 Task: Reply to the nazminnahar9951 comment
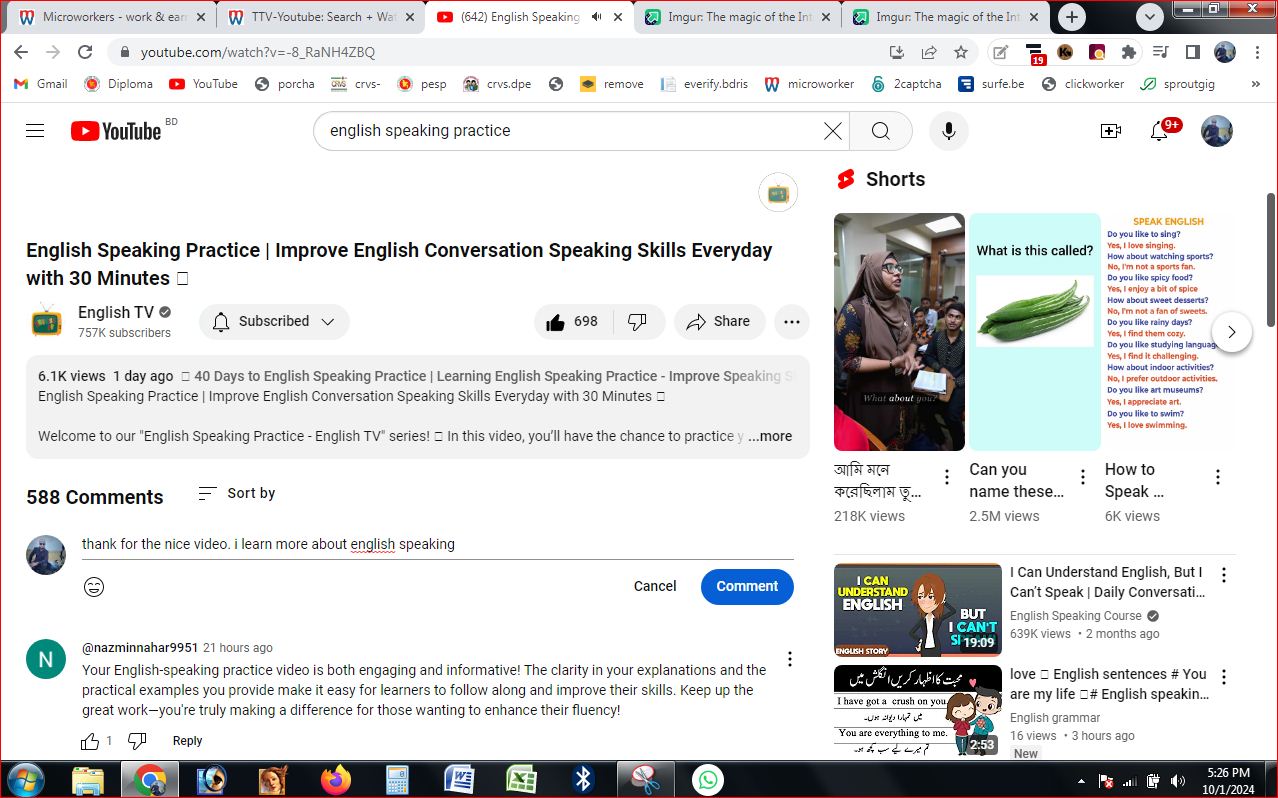click(187, 741)
